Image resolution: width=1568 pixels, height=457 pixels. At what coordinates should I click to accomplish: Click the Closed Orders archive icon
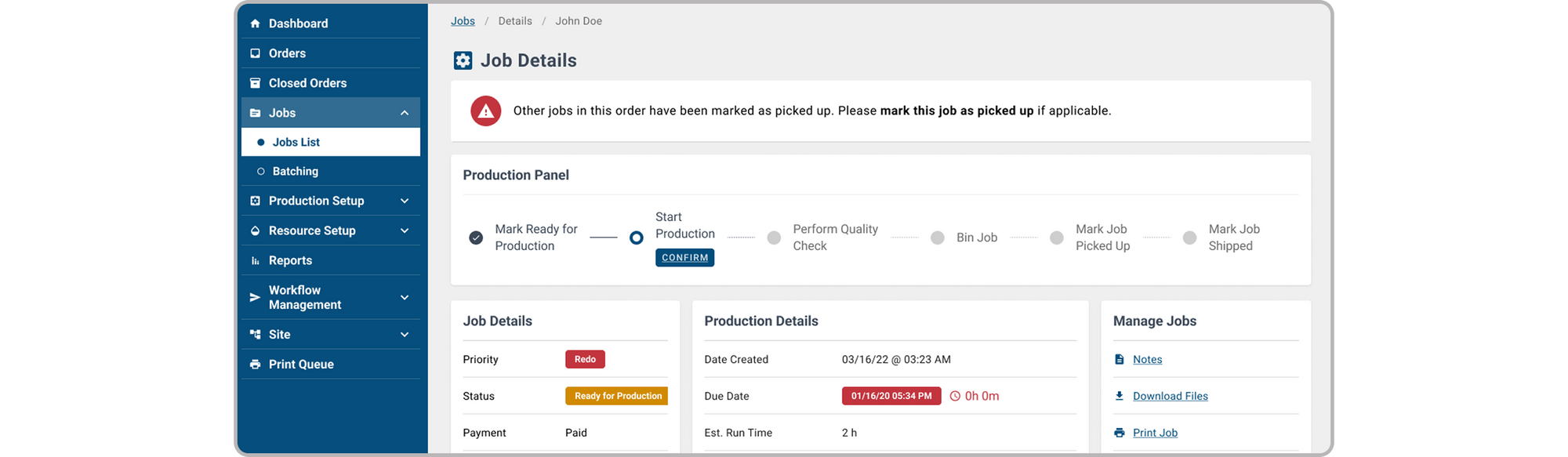(x=255, y=83)
